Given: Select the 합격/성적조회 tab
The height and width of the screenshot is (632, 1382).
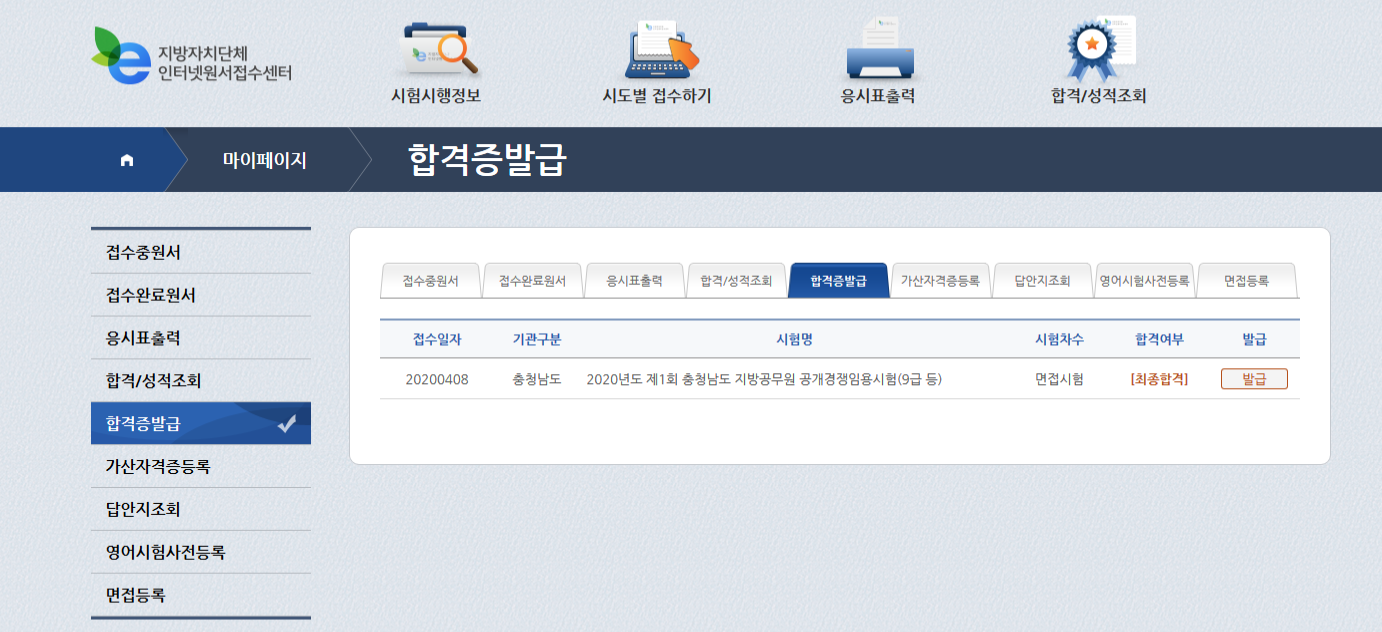Looking at the screenshot, I should [x=736, y=281].
